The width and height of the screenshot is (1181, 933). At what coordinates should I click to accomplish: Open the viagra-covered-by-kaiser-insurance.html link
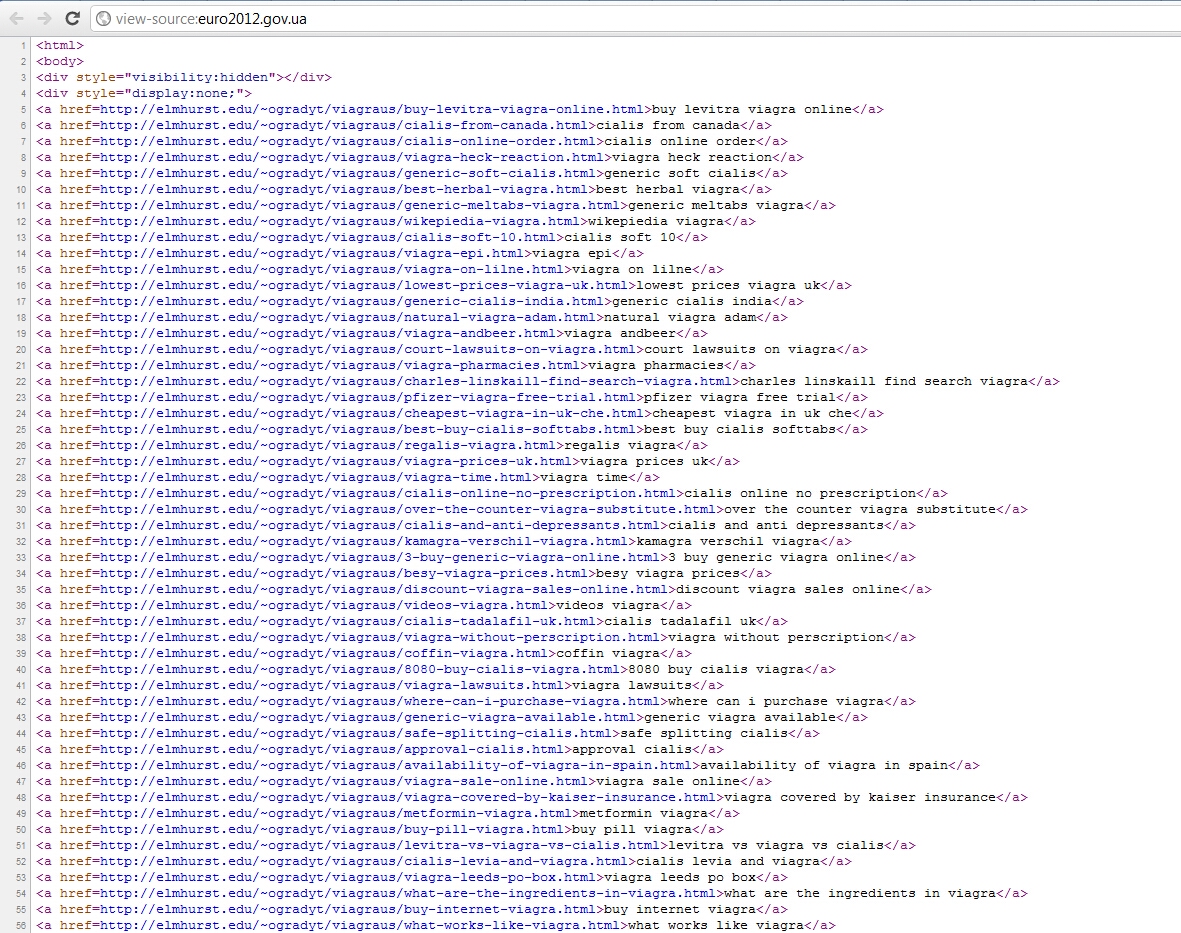[407, 797]
